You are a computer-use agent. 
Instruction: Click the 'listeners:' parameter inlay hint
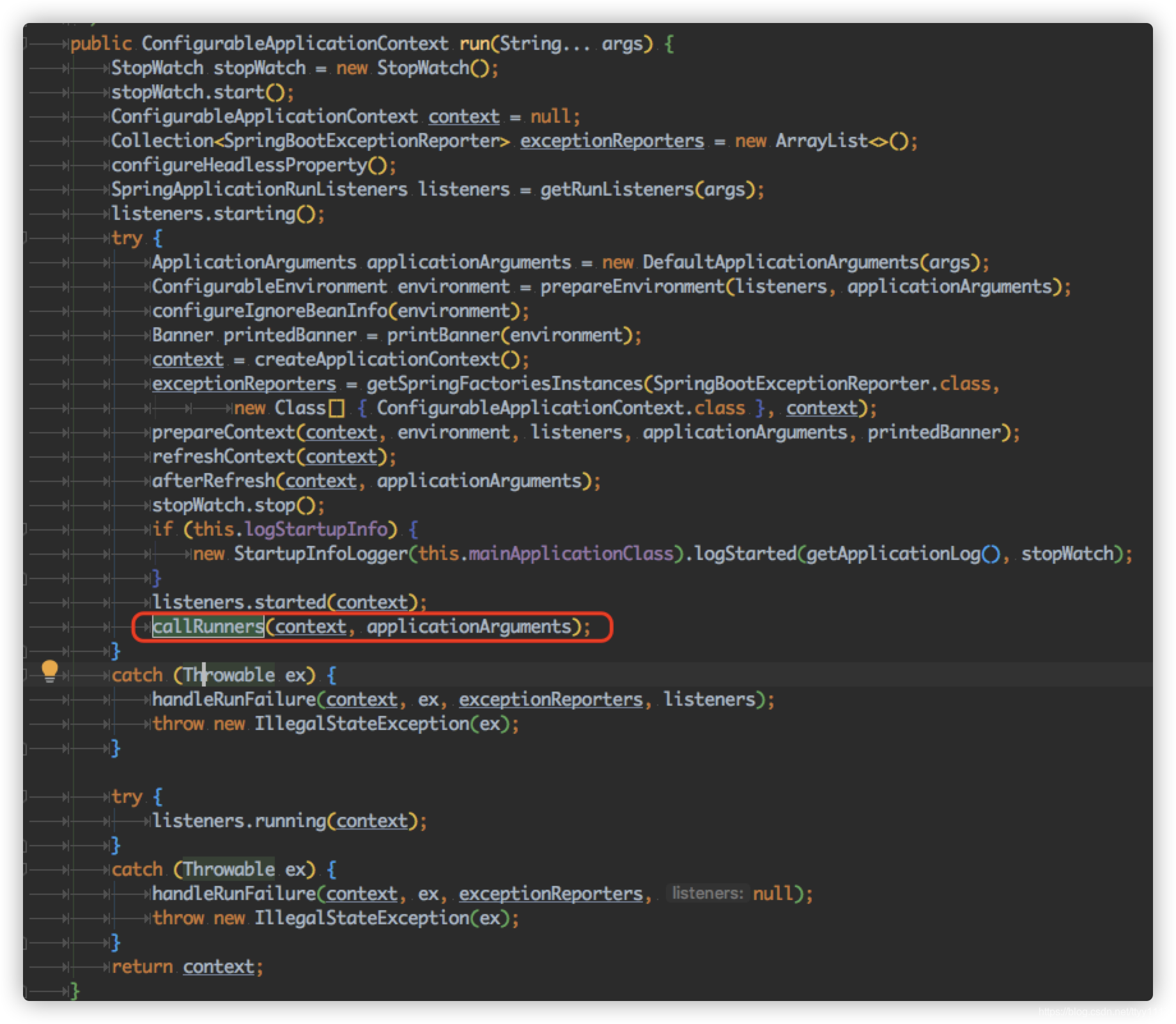click(708, 893)
